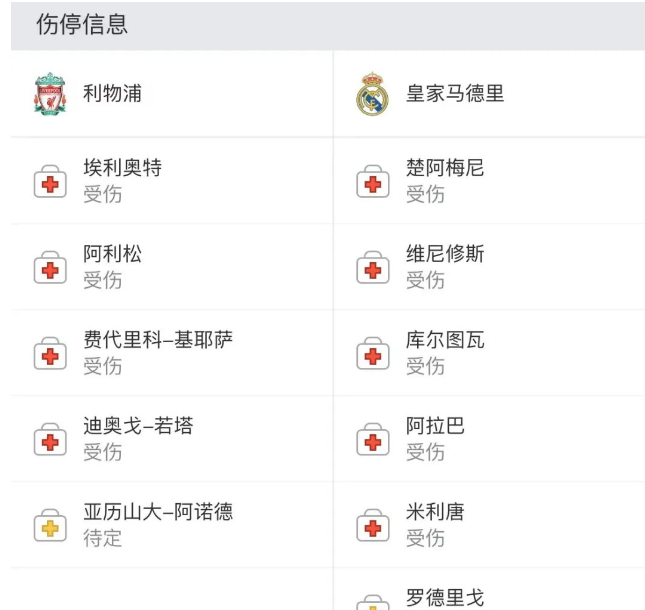Select player 维尼修斯 in Real Madrid list

tap(445, 254)
